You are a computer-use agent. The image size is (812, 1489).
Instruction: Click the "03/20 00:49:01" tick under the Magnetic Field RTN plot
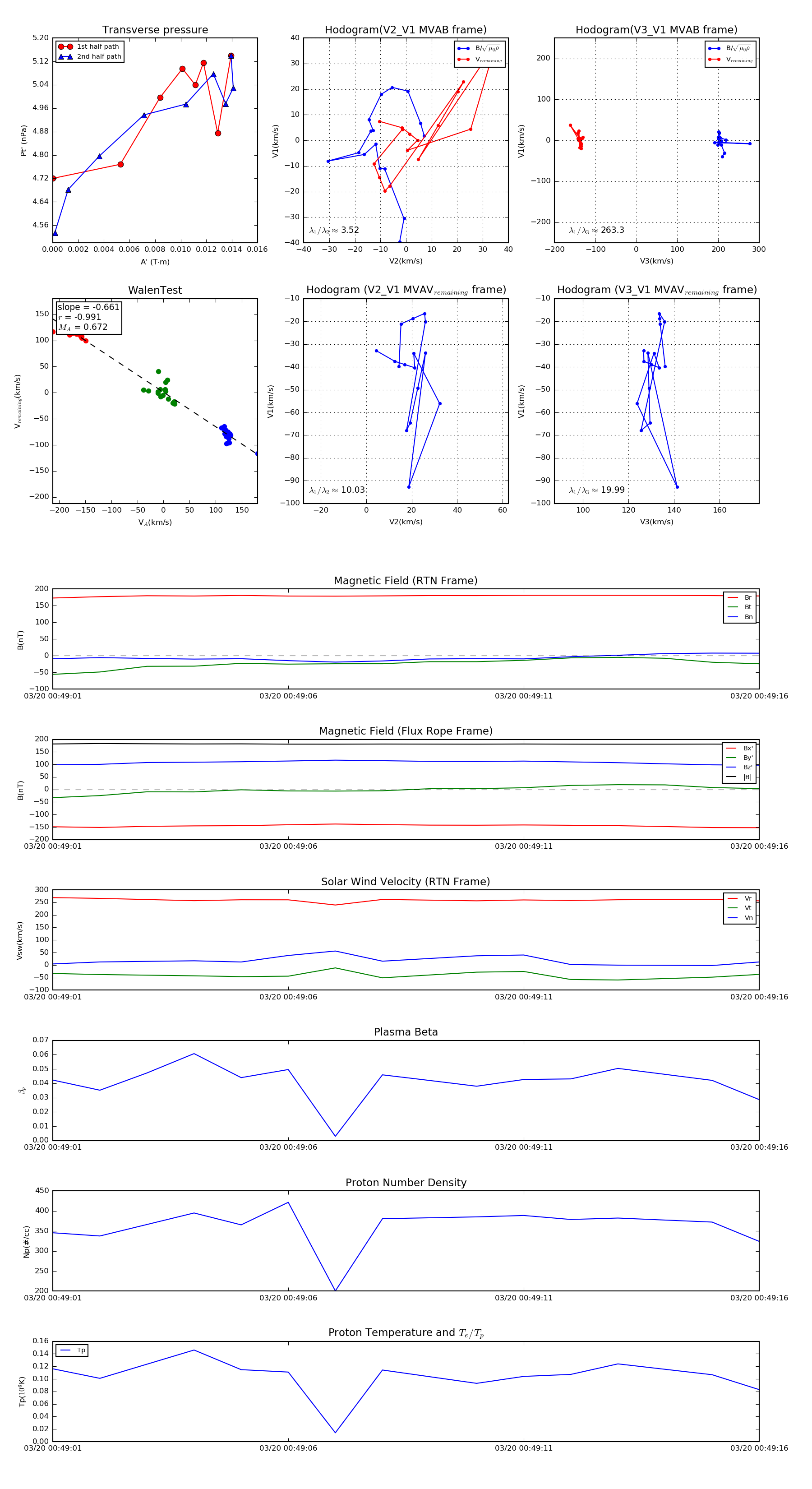[x=53, y=696]
